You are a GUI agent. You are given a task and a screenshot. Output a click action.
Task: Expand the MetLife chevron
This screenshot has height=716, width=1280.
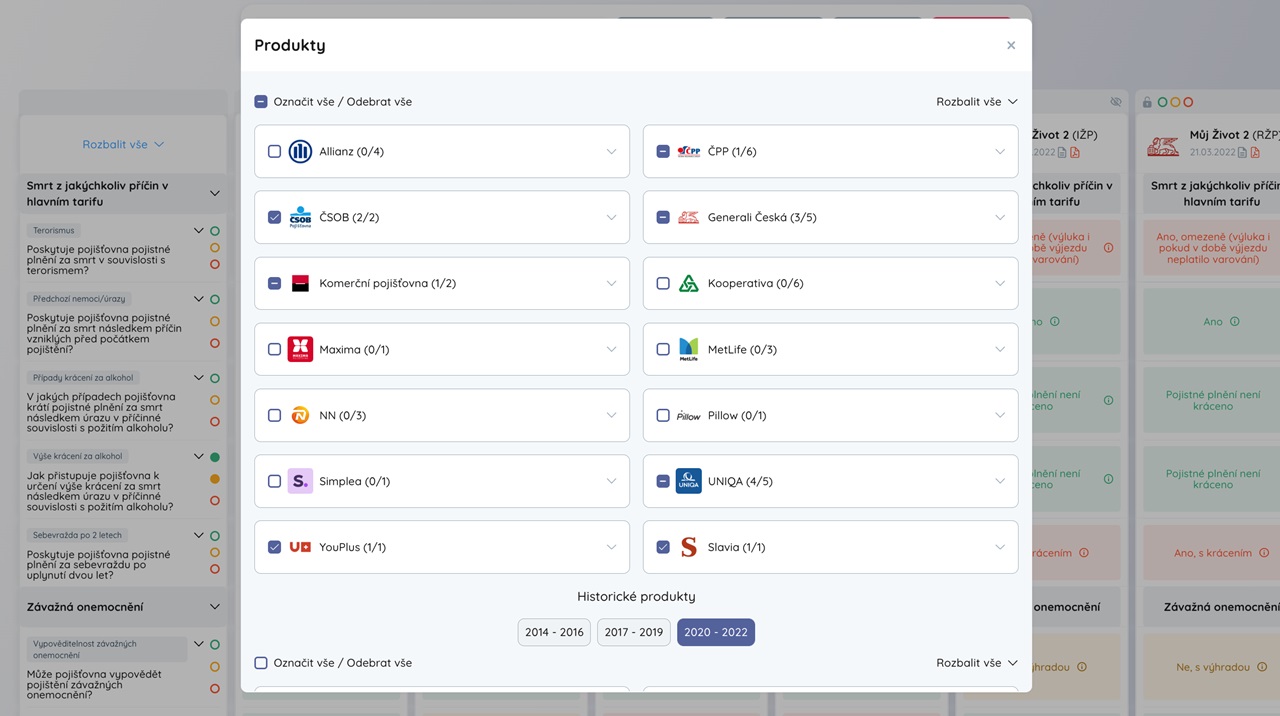[999, 349]
